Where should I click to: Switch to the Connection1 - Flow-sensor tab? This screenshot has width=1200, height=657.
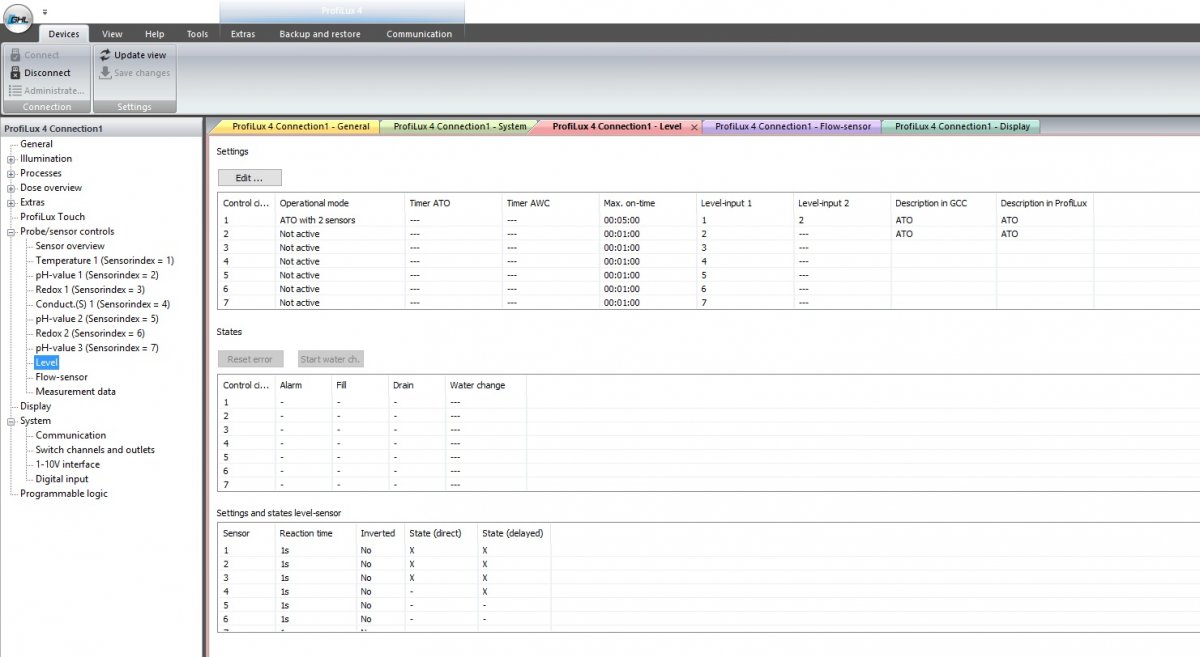pos(793,127)
